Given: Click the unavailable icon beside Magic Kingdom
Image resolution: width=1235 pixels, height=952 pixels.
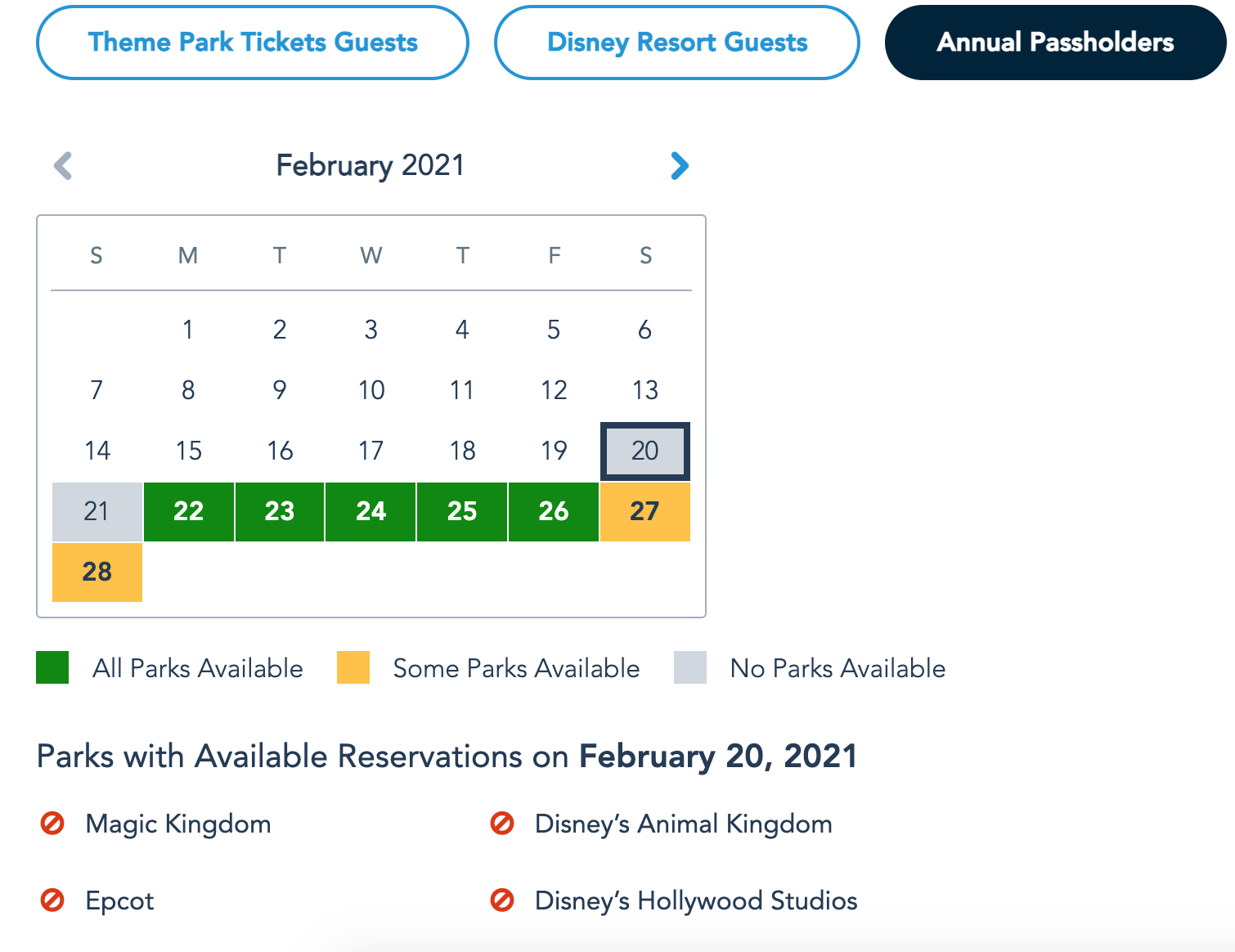Looking at the screenshot, I should [52, 823].
